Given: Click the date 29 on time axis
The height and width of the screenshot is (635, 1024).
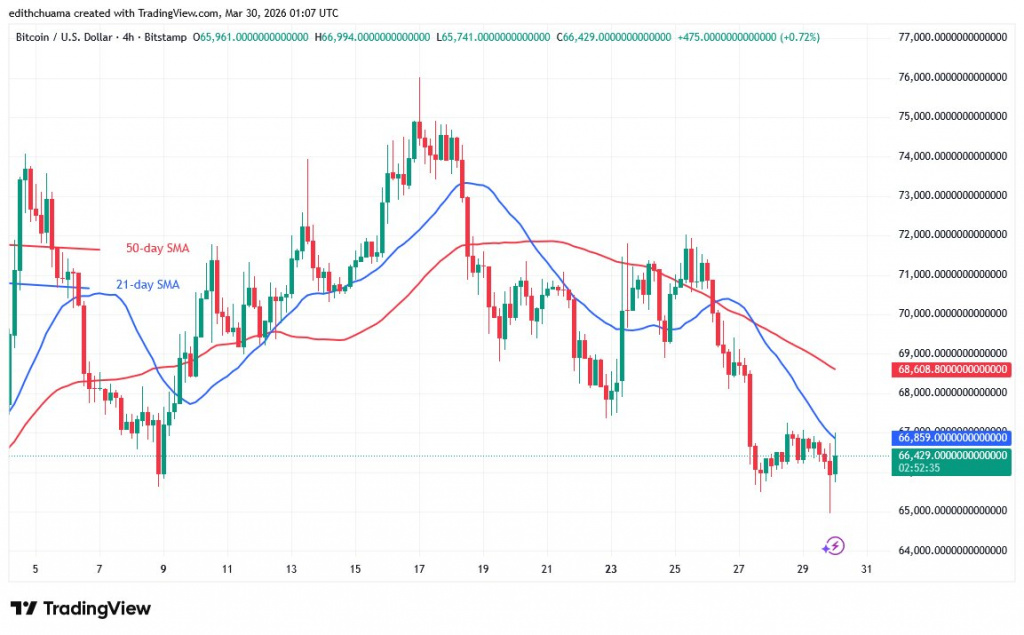Looking at the screenshot, I should coord(802,568).
